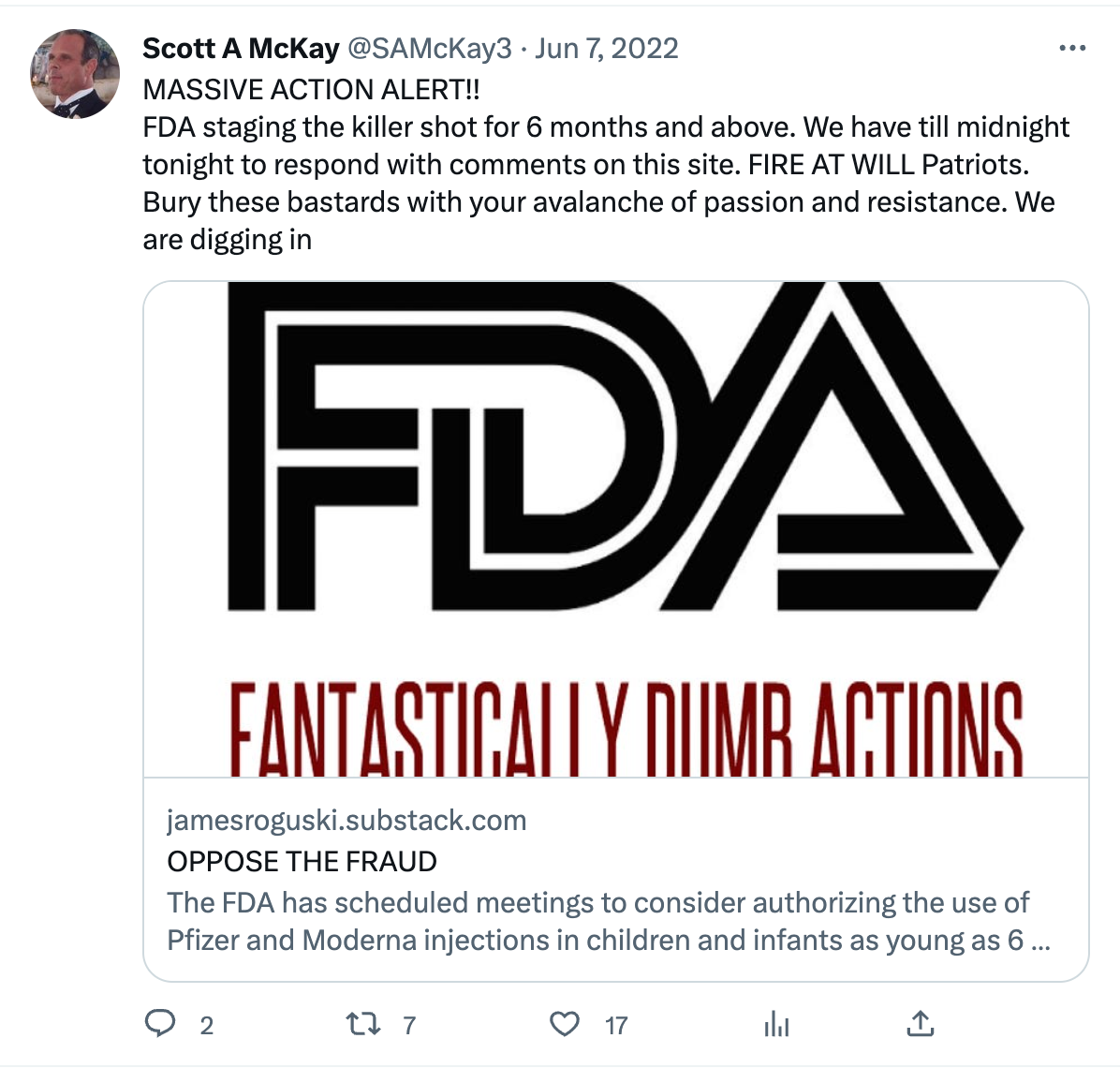This screenshot has height=1068, width=1120.
Task: Open the reply icon to comment
Action: coord(162,1025)
